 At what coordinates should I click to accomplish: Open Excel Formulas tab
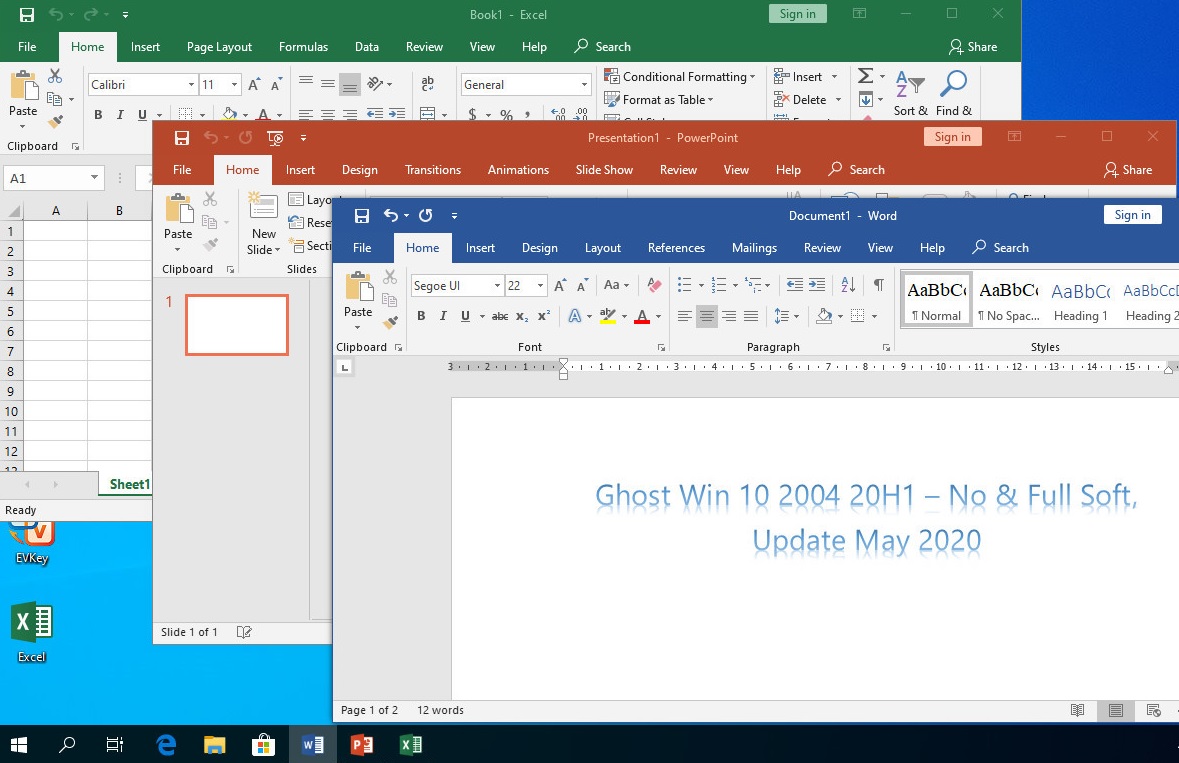point(303,47)
